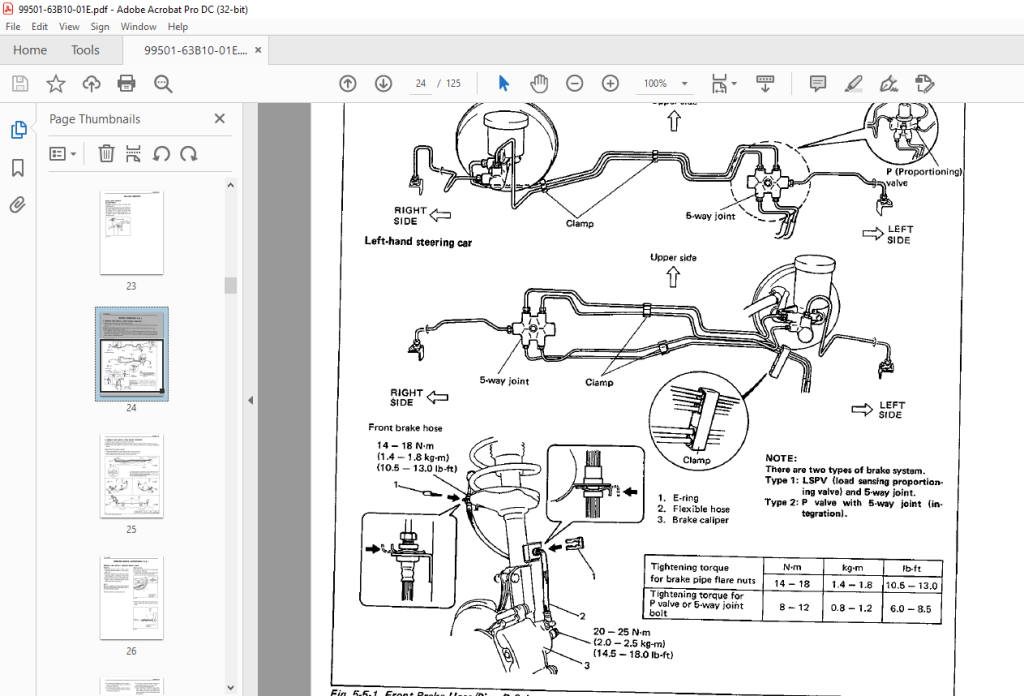Viewport: 1024px width, 696px height.
Task: Click the thumbnails panel scroll up arrow
Action: [230, 185]
